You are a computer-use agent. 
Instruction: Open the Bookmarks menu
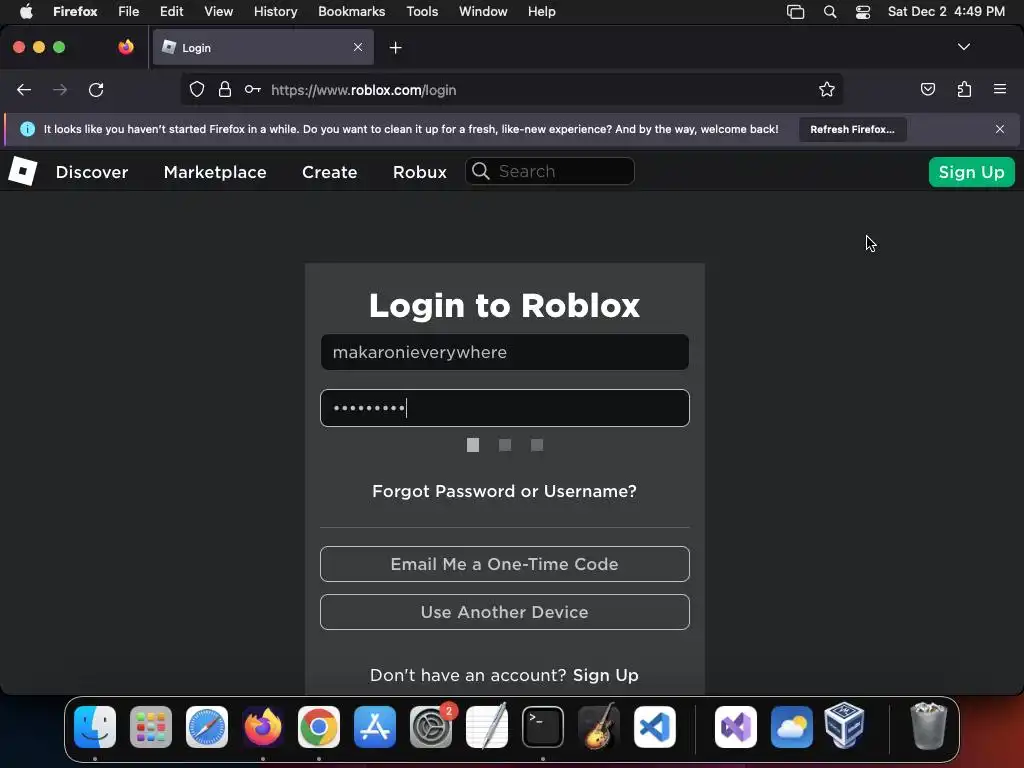351,11
